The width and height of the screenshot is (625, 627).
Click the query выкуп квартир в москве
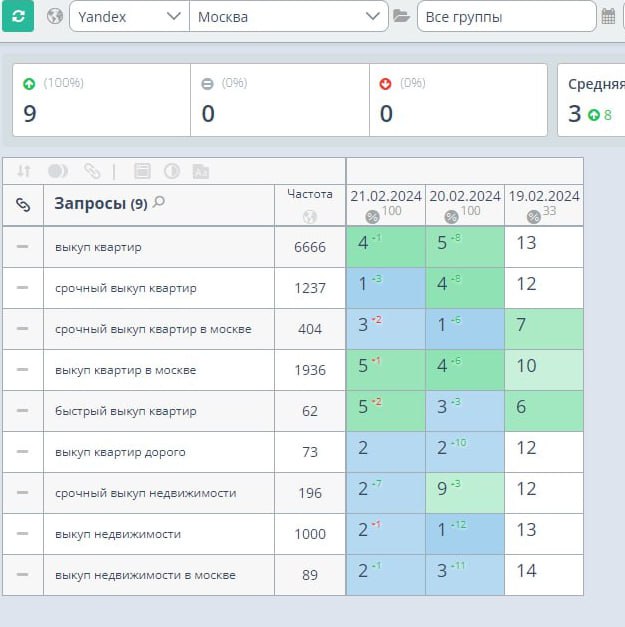(x=126, y=370)
